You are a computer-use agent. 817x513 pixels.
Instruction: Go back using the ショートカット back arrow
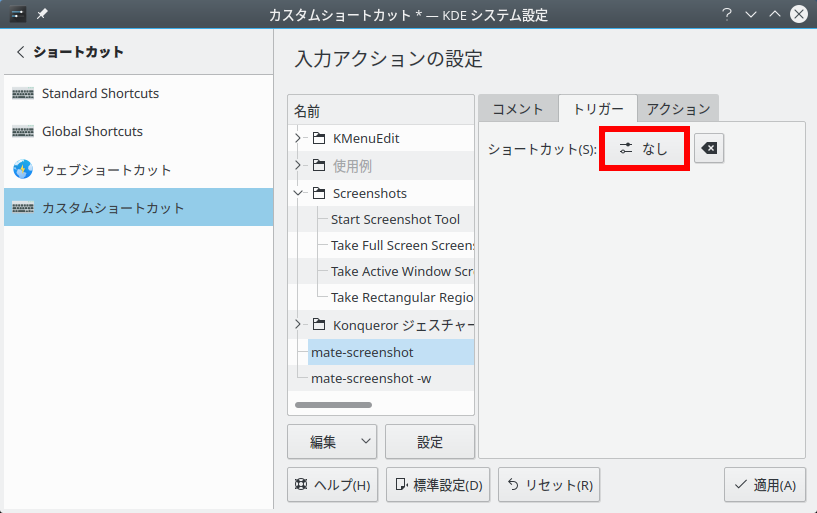tap(20, 52)
